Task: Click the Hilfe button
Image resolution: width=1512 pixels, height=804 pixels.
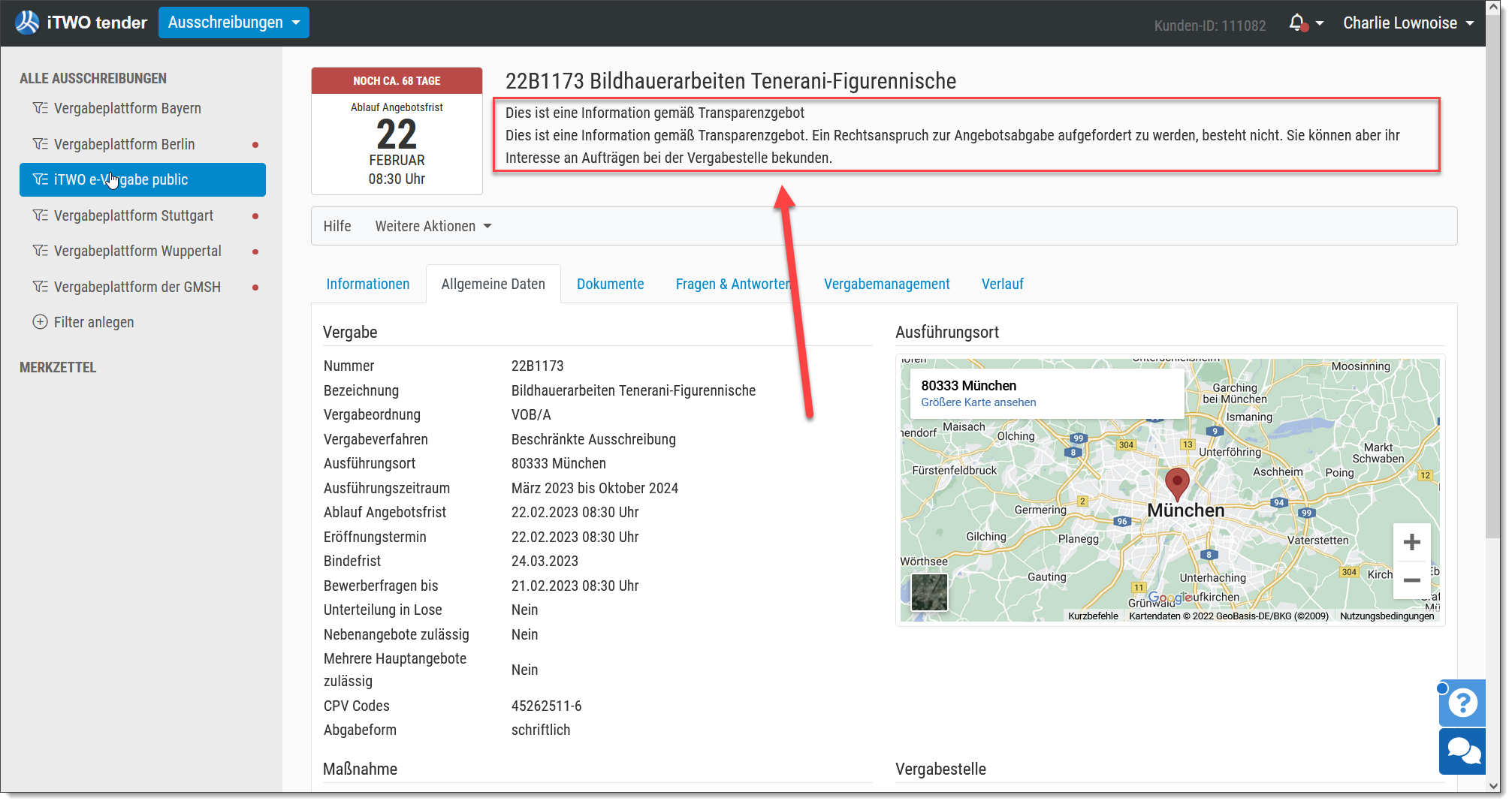Action: pos(337,226)
